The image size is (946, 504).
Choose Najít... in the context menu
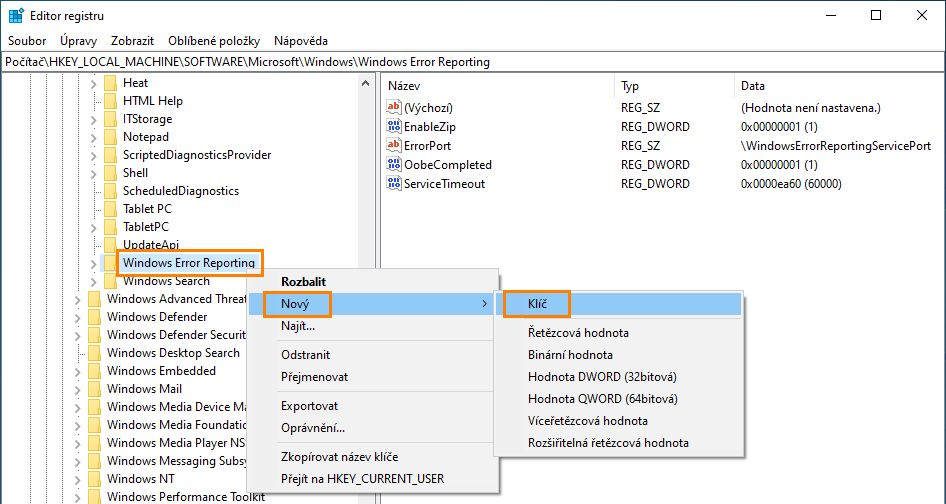click(x=373, y=326)
